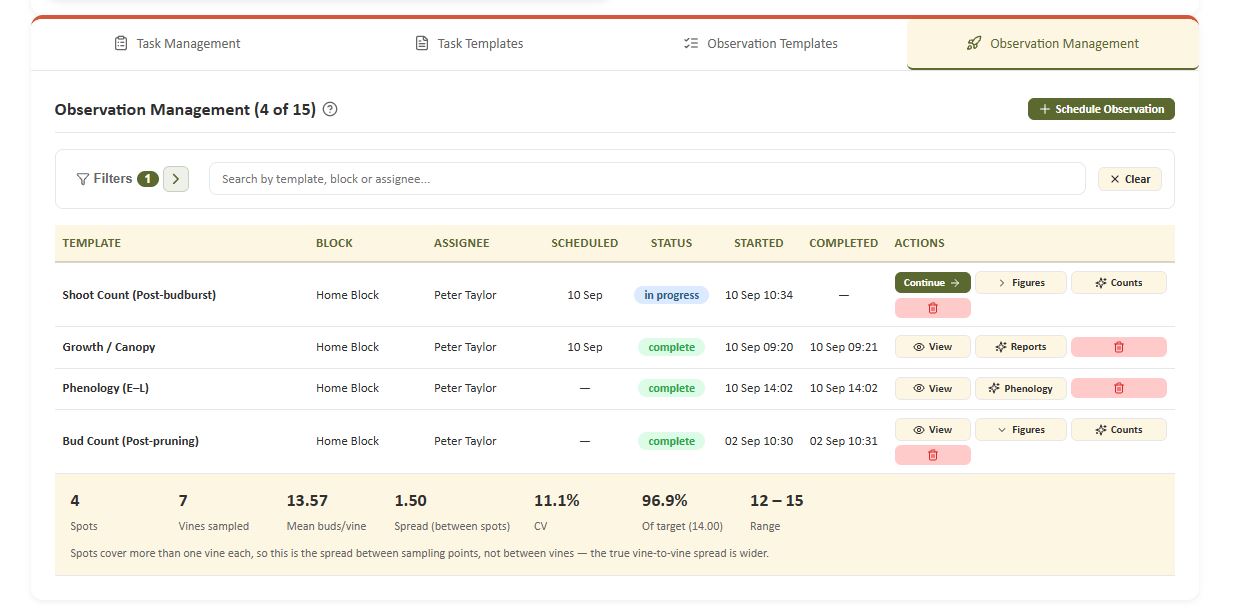Click the active filter count badge
The image size is (1235, 614).
coord(148,179)
